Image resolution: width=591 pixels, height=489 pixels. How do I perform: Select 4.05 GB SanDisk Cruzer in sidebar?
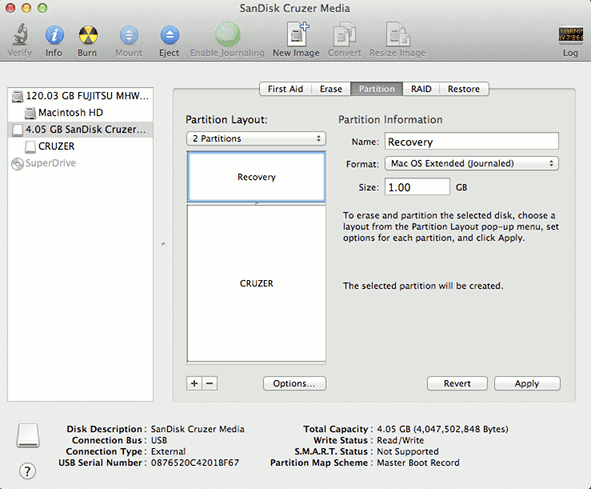(x=80, y=129)
